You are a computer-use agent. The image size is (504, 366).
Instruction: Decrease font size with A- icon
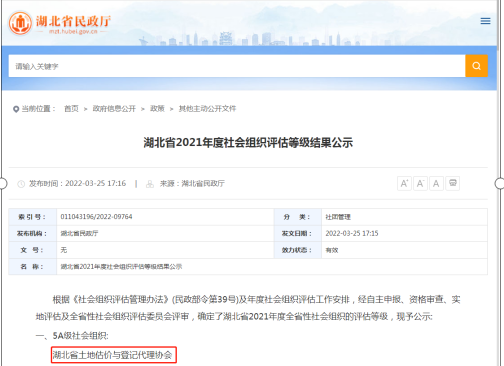420,183
